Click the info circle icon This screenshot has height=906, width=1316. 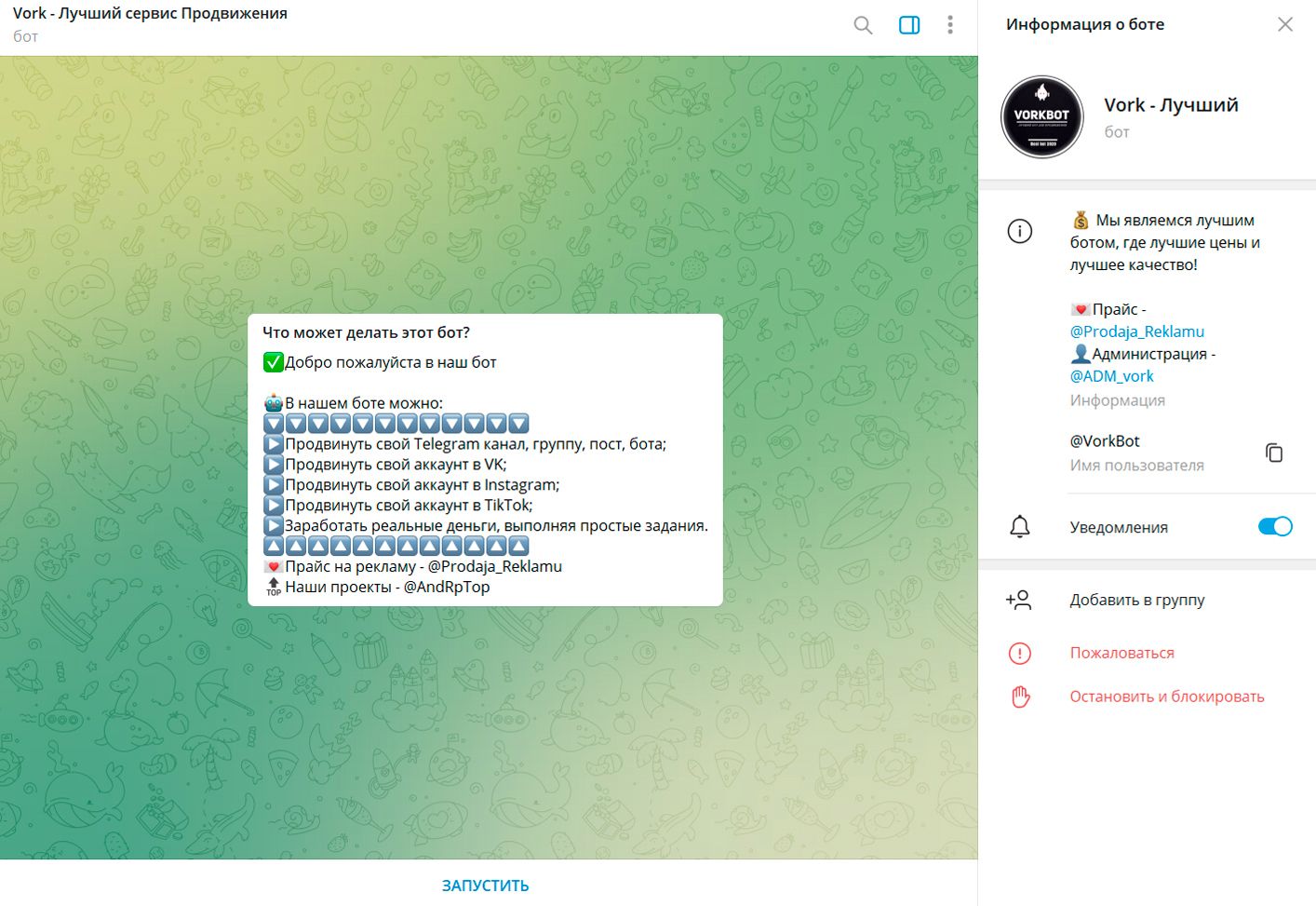click(1020, 231)
